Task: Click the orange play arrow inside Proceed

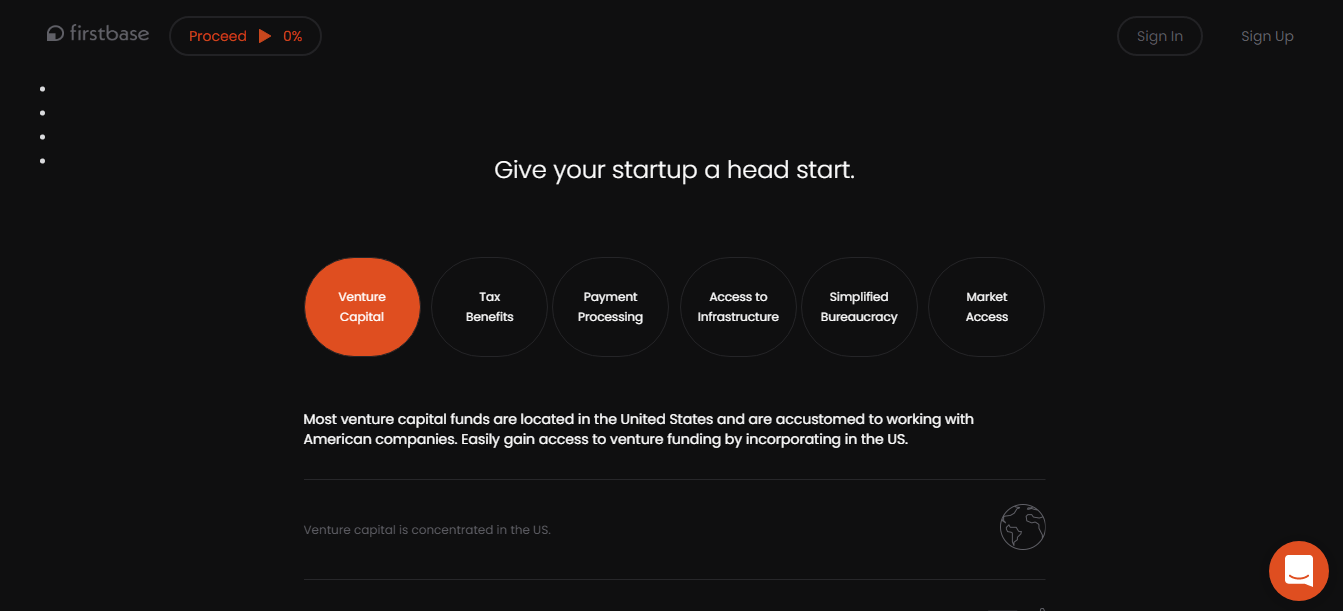Action: pos(263,36)
